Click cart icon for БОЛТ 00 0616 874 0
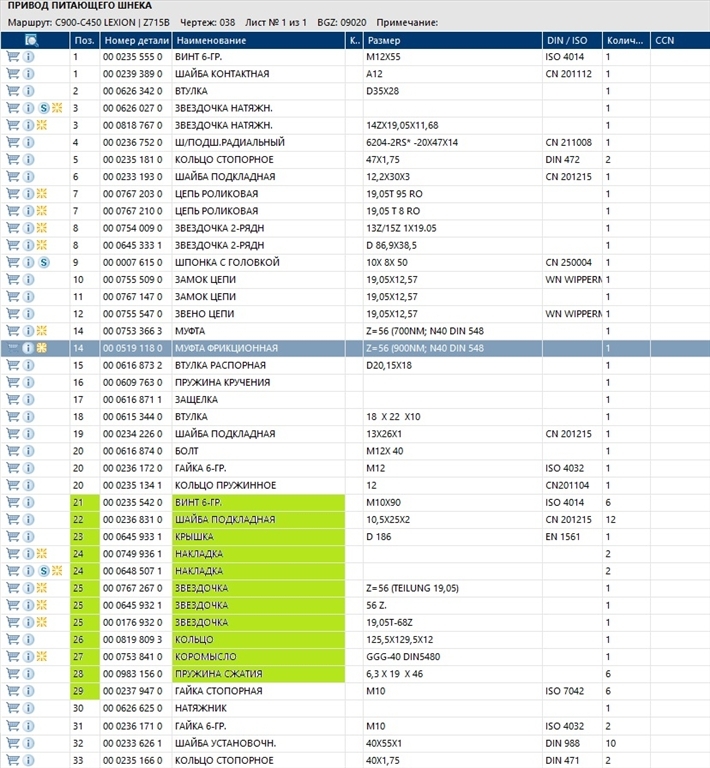The height and width of the screenshot is (768, 710). click(x=13, y=451)
